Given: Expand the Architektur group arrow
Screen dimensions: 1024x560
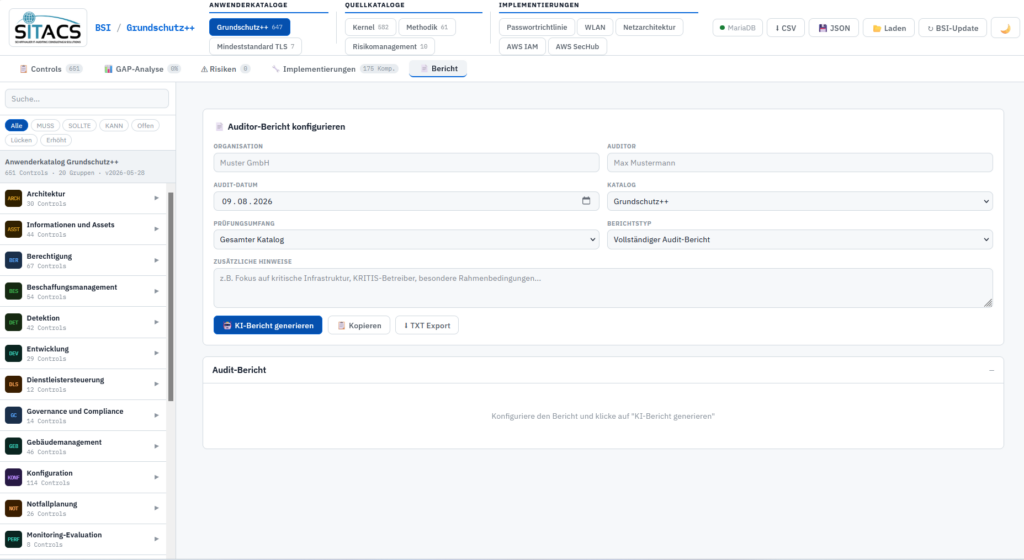Looking at the screenshot, I should 156,198.
